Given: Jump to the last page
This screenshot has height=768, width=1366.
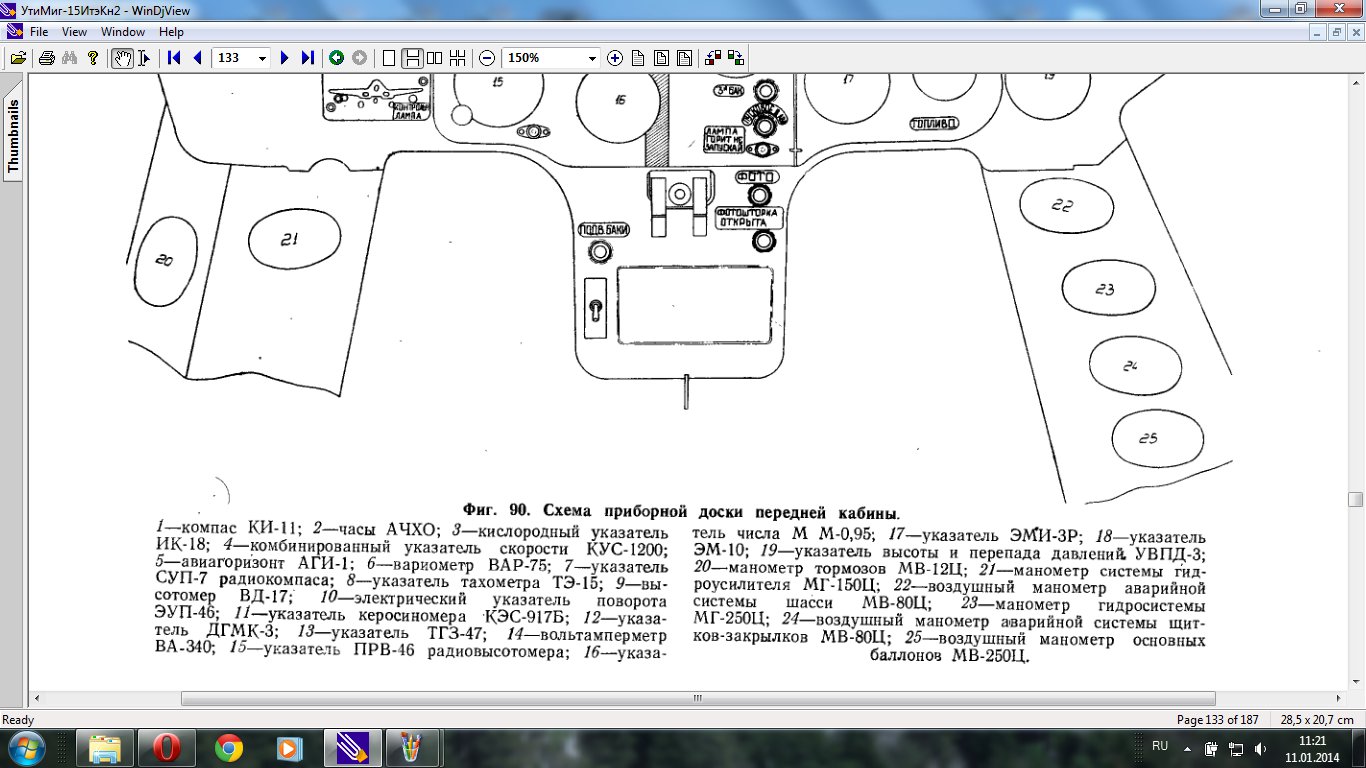Looking at the screenshot, I should (x=308, y=58).
